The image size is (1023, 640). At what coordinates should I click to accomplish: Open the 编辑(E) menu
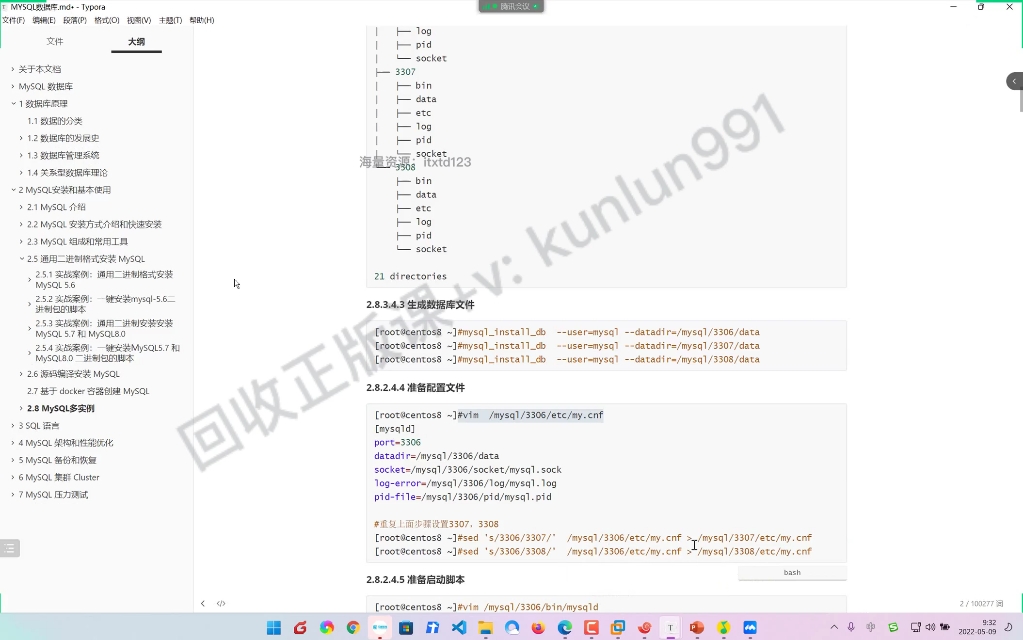point(44,20)
